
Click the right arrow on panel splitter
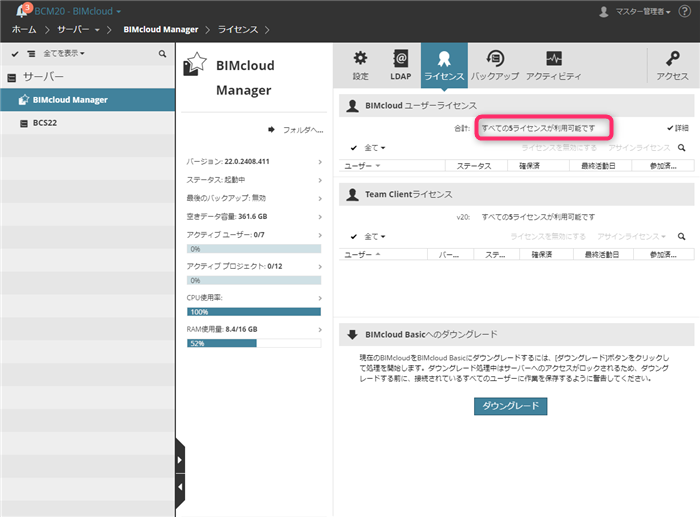(179, 460)
